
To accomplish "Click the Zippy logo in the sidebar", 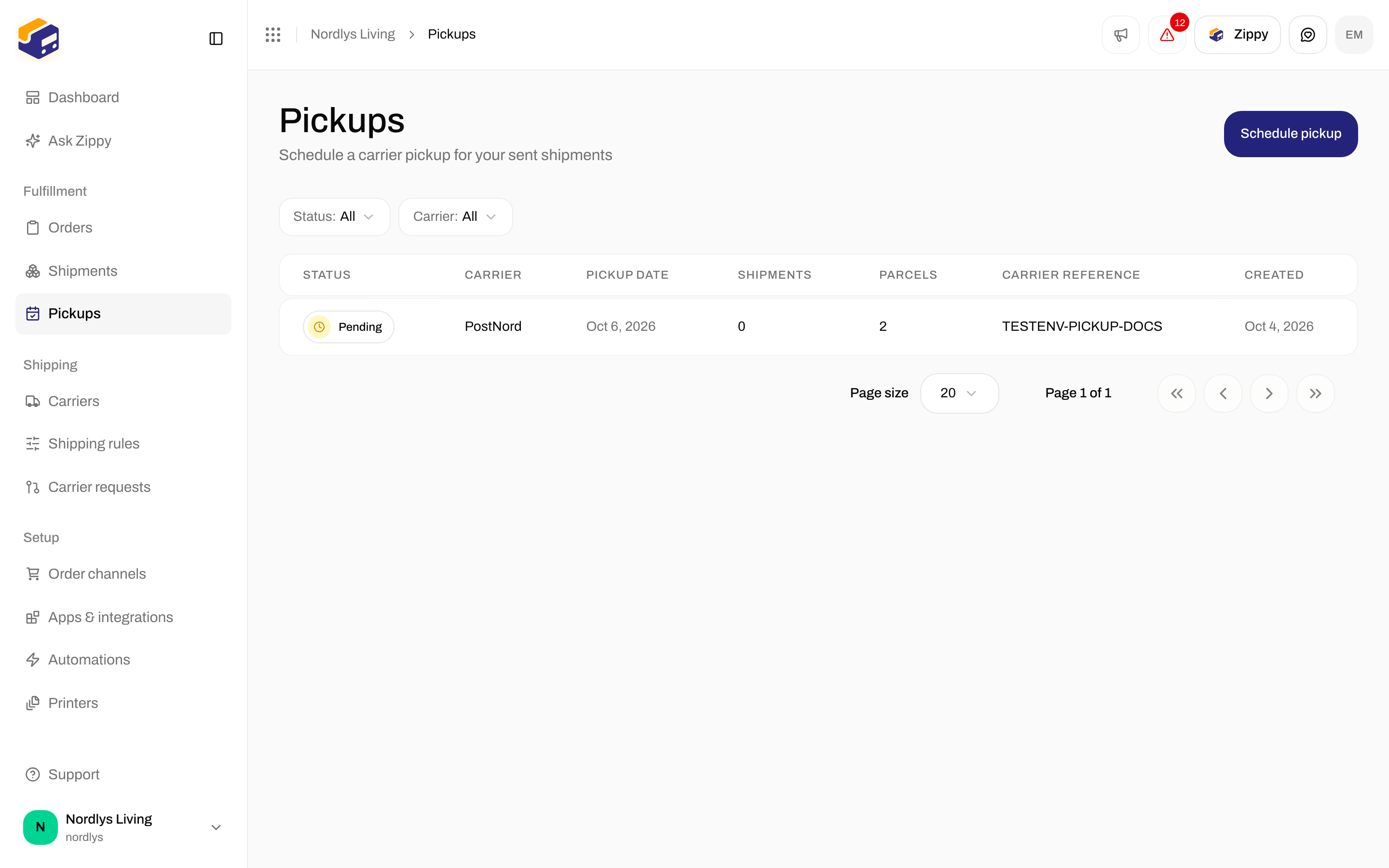I will pyautogui.click(x=39, y=39).
